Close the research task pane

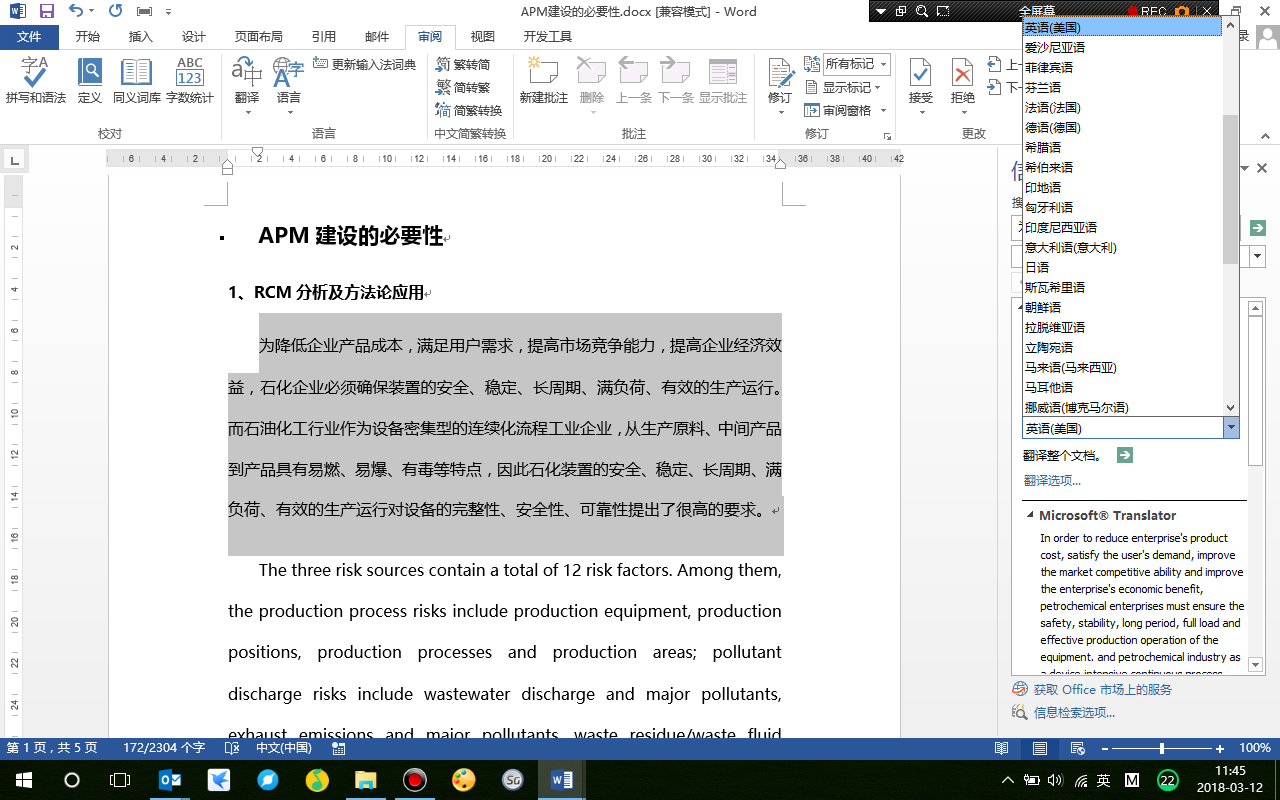(x=1262, y=168)
